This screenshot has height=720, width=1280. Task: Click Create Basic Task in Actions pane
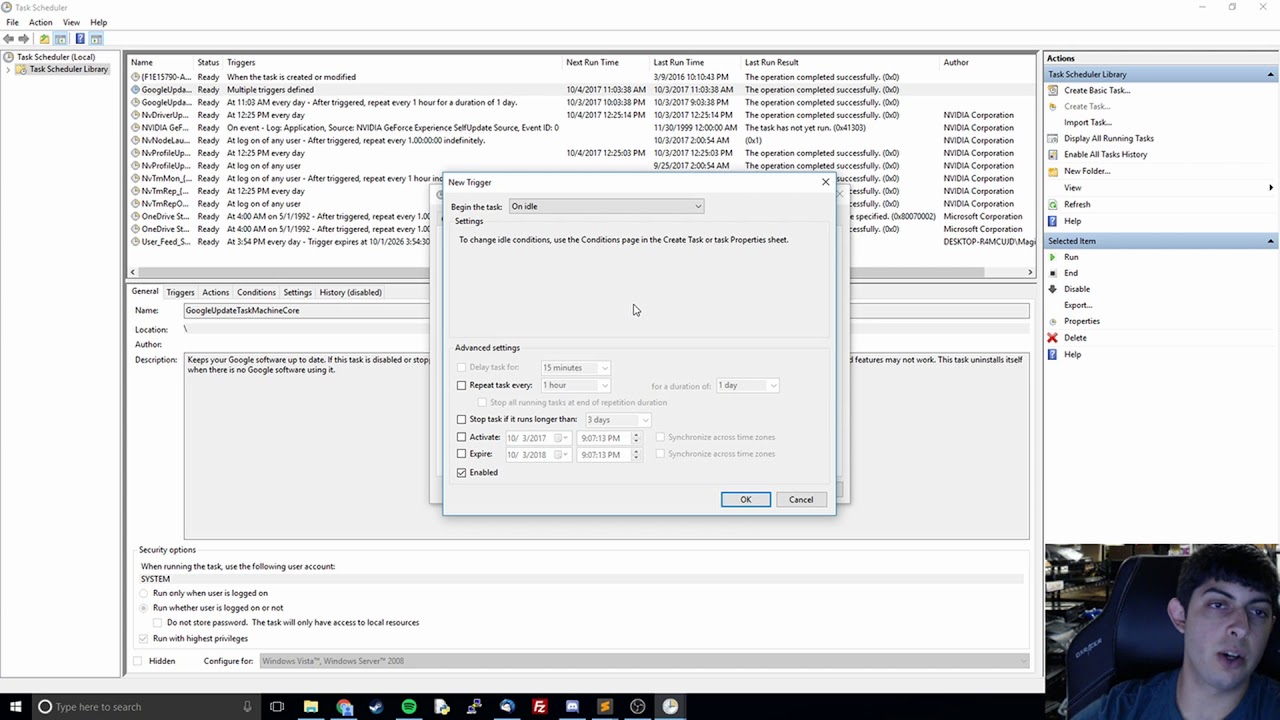pyautogui.click(x=1097, y=90)
